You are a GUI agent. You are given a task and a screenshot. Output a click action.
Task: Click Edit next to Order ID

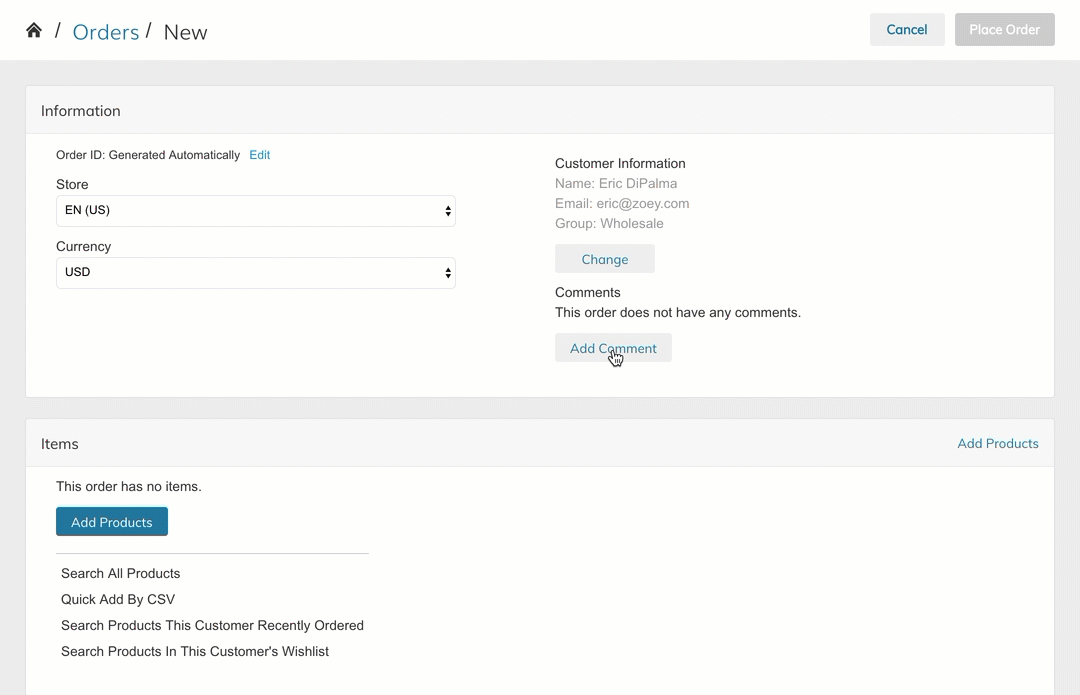coord(259,155)
